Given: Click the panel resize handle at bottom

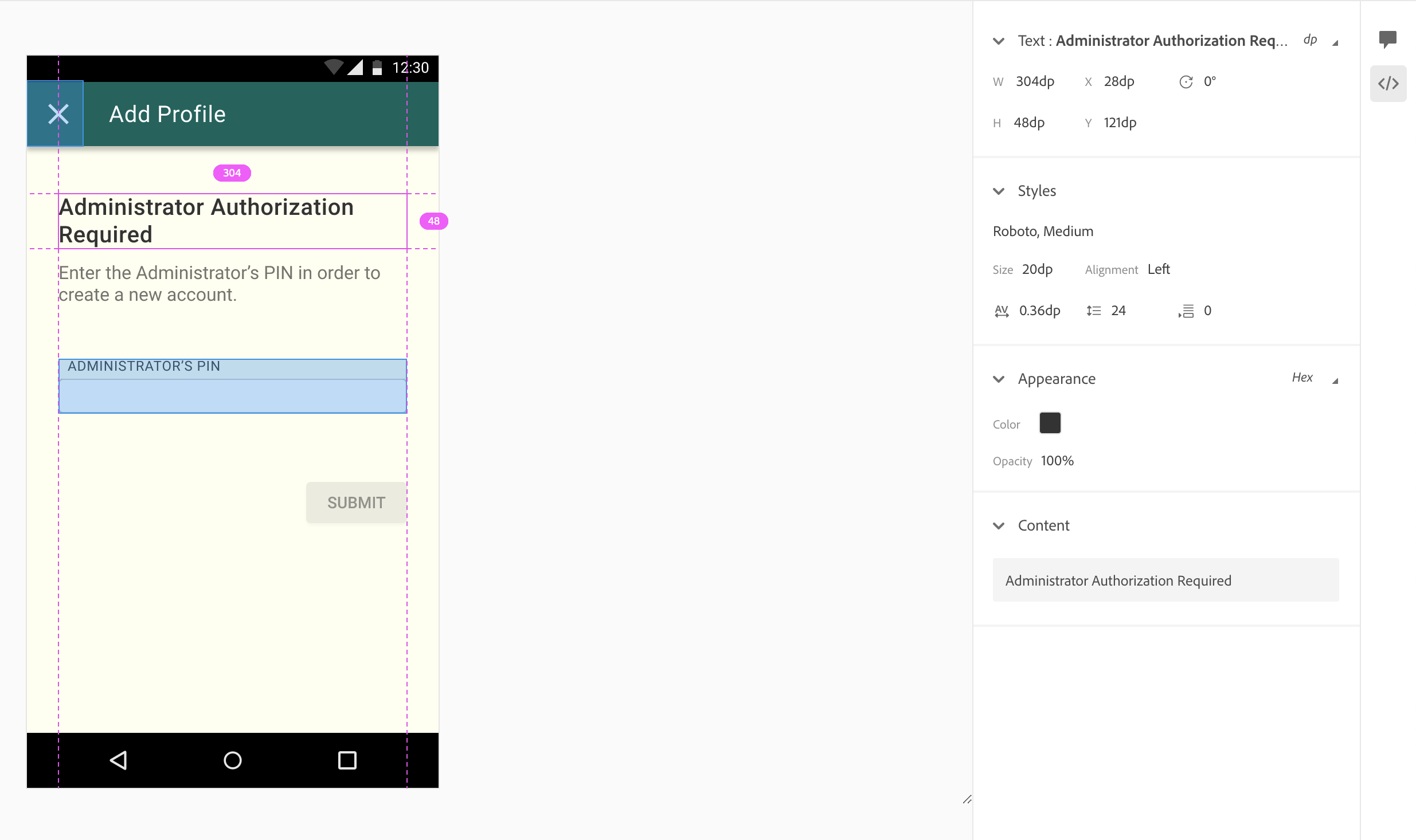Looking at the screenshot, I should pos(967,799).
